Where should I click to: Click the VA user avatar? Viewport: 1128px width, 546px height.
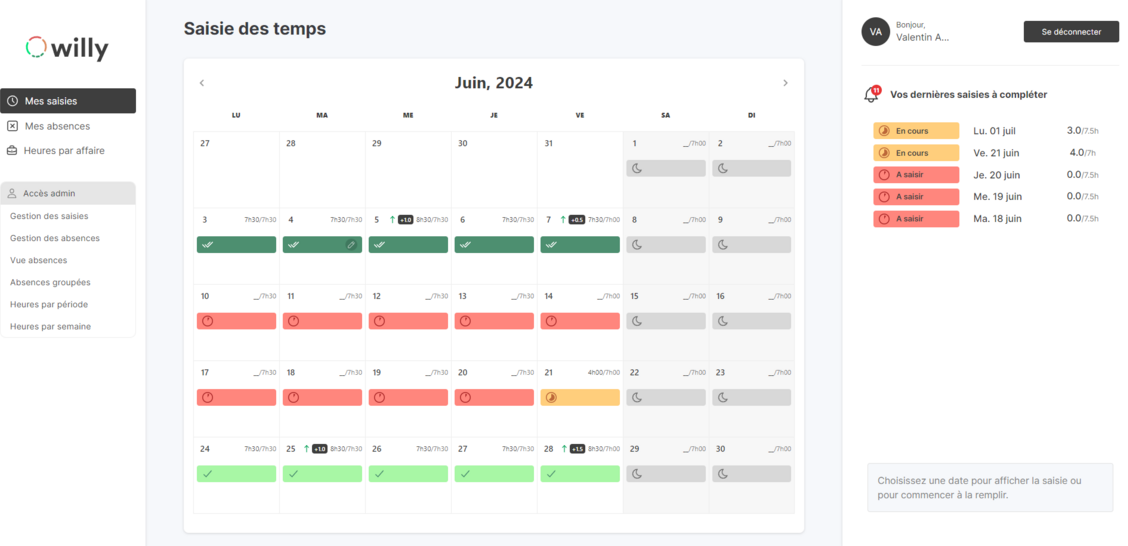tap(875, 32)
